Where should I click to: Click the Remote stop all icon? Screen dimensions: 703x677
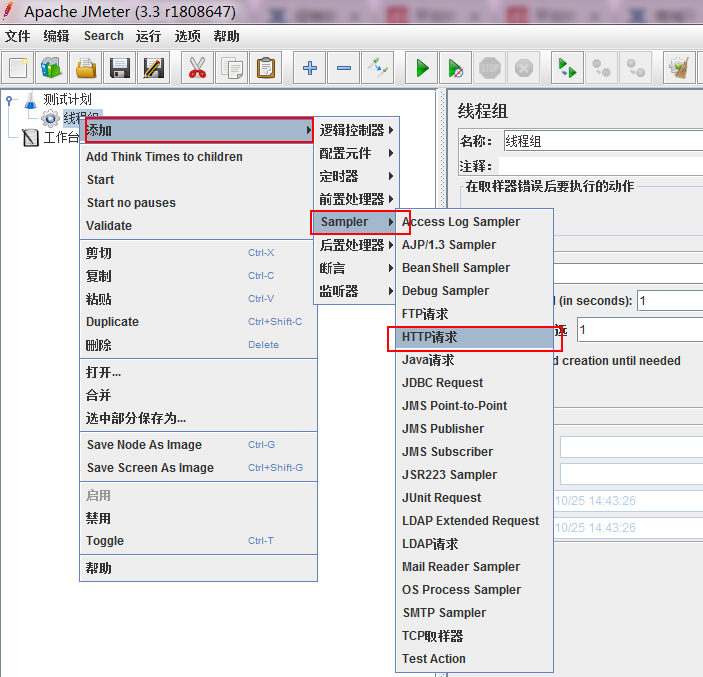(601, 68)
